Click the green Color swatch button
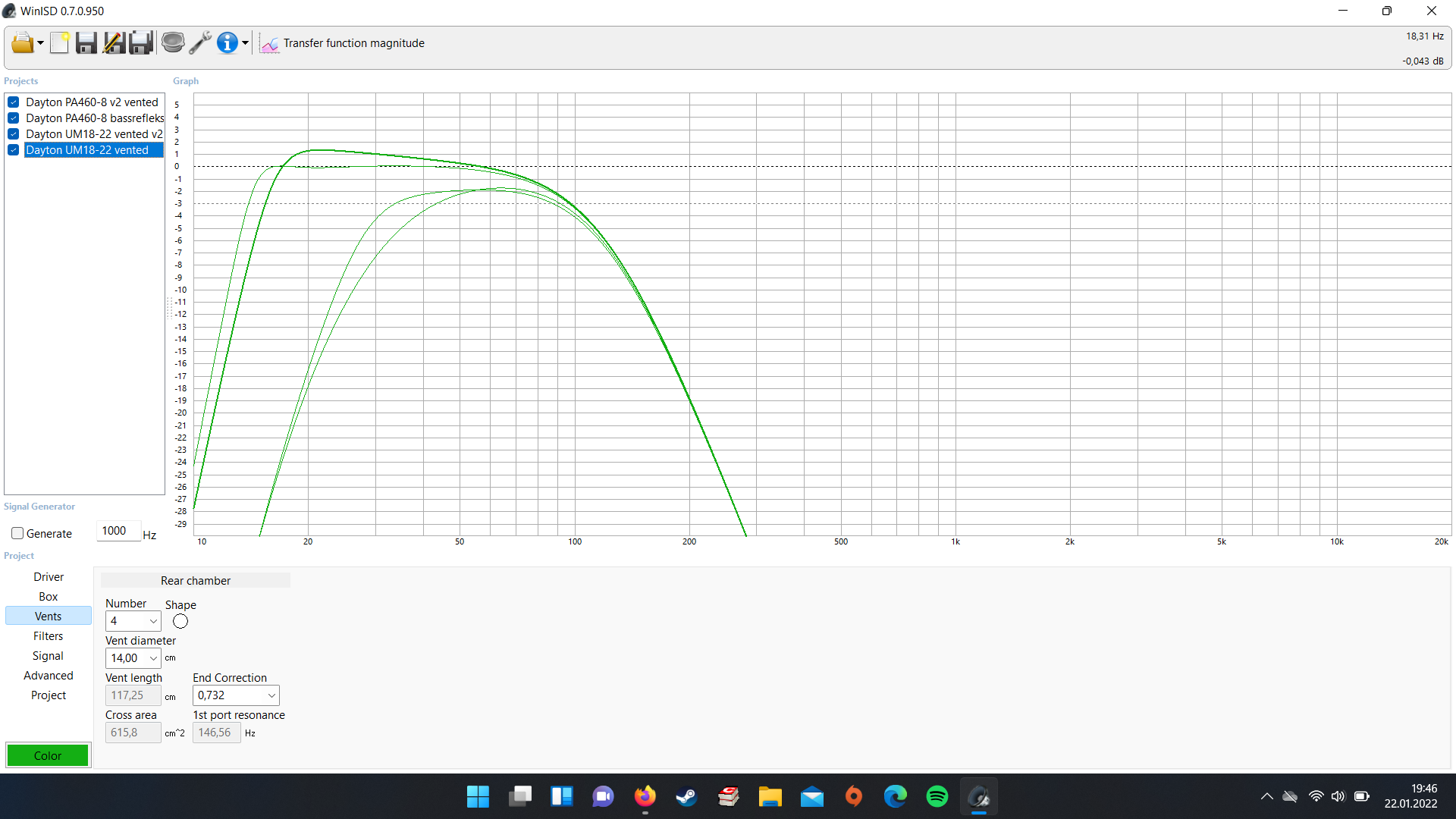The image size is (1456, 819). pos(48,755)
